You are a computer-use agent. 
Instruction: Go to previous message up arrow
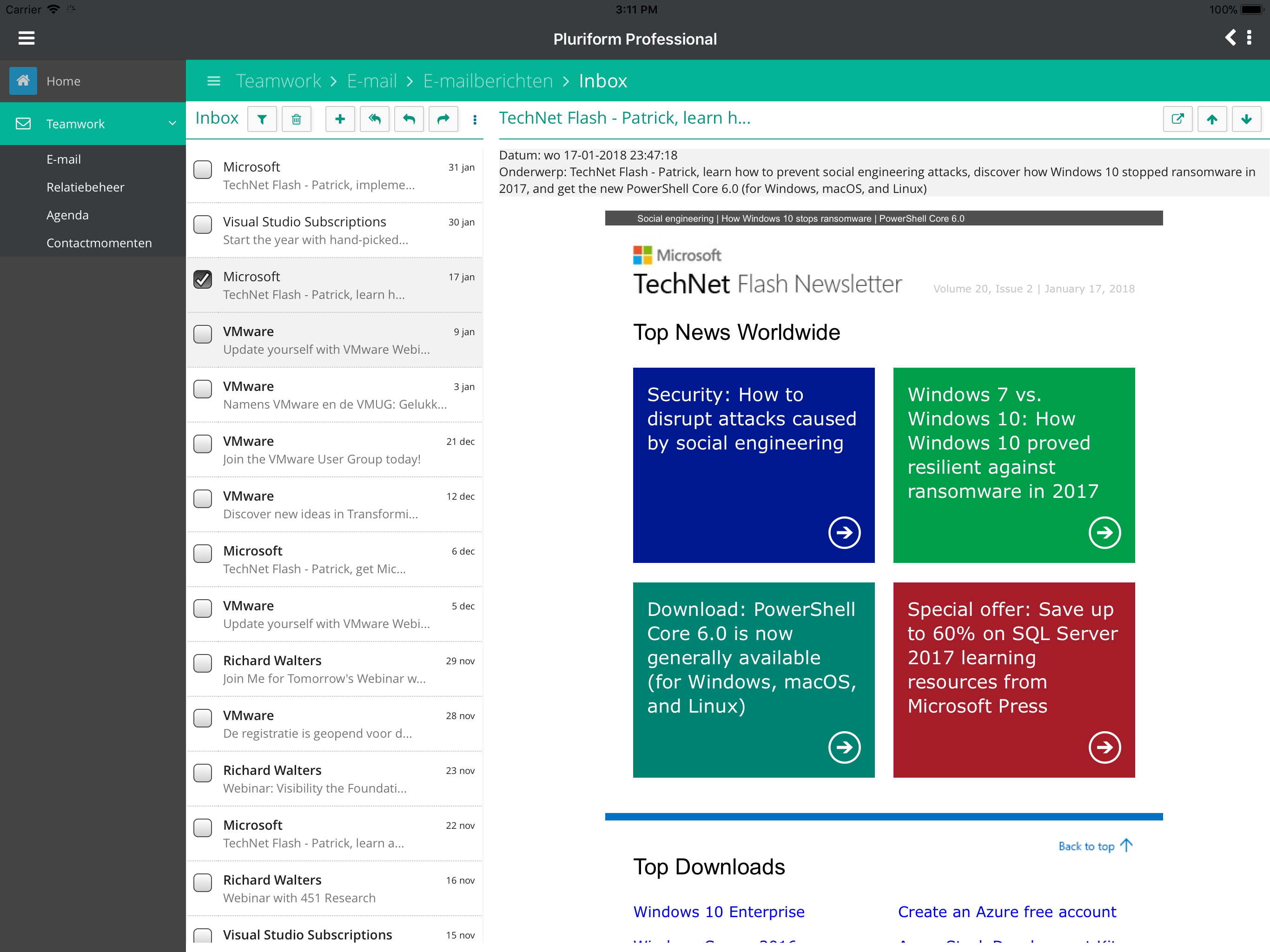click(1211, 119)
